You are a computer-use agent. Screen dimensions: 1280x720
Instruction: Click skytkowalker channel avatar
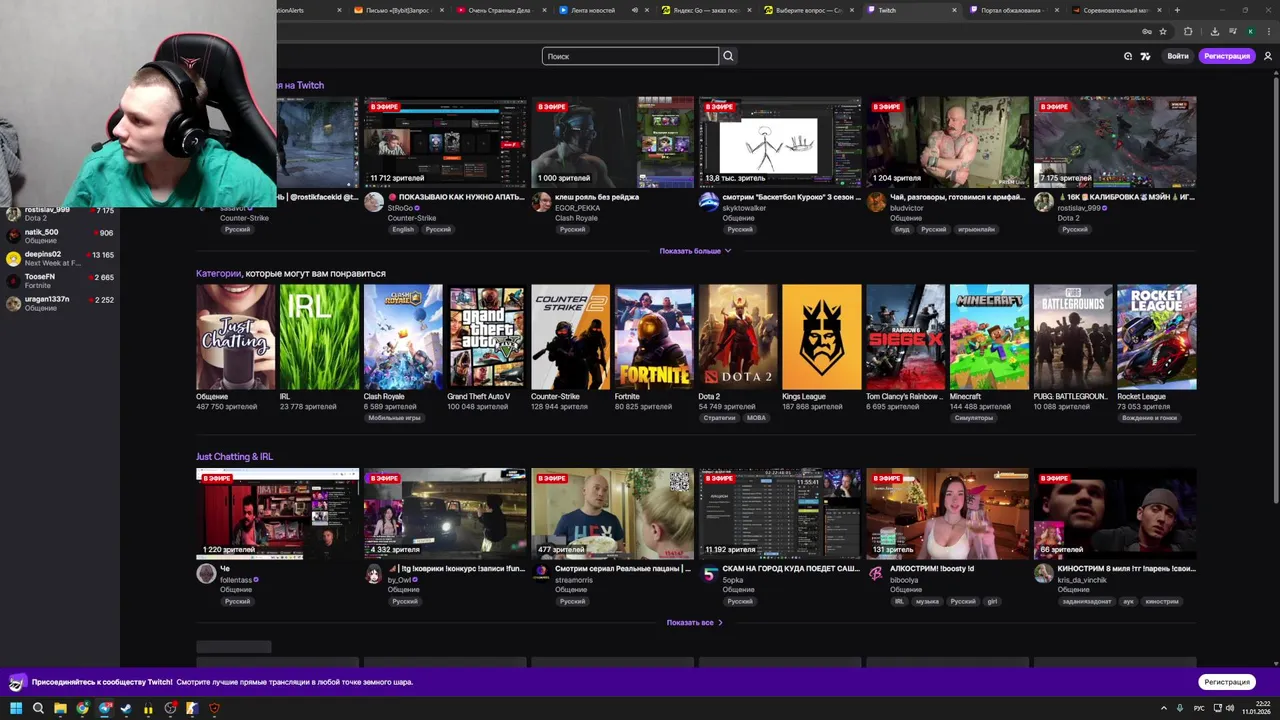(x=709, y=202)
